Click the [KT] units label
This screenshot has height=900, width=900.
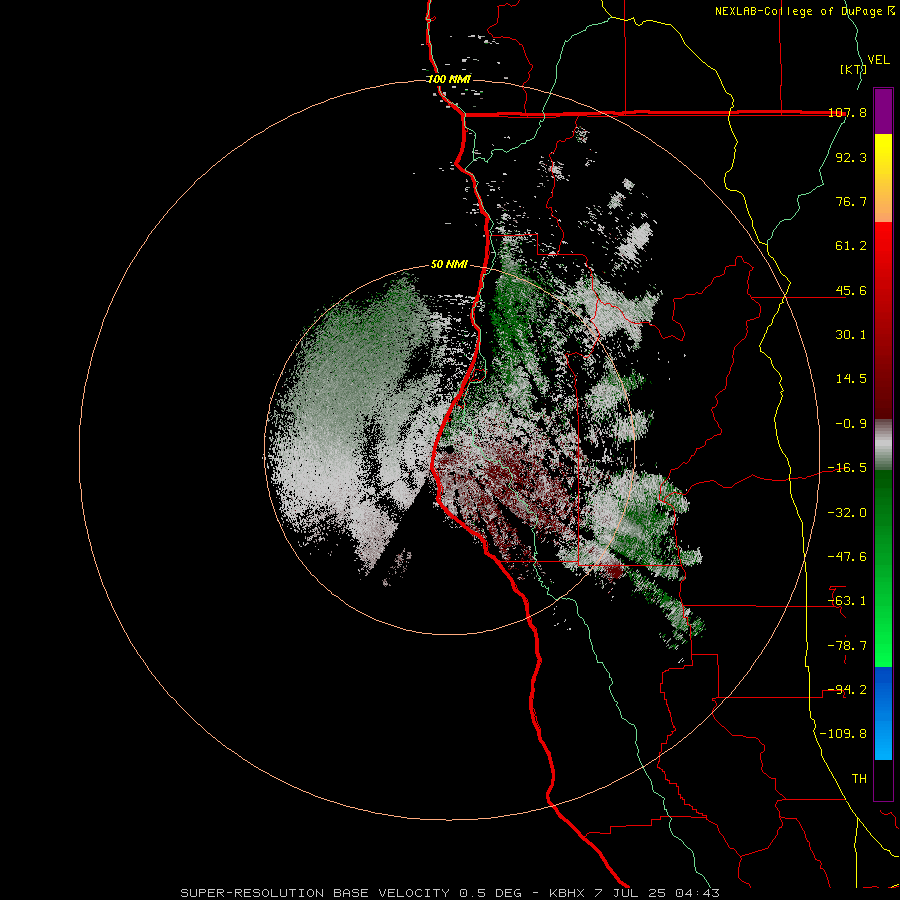coord(853,69)
